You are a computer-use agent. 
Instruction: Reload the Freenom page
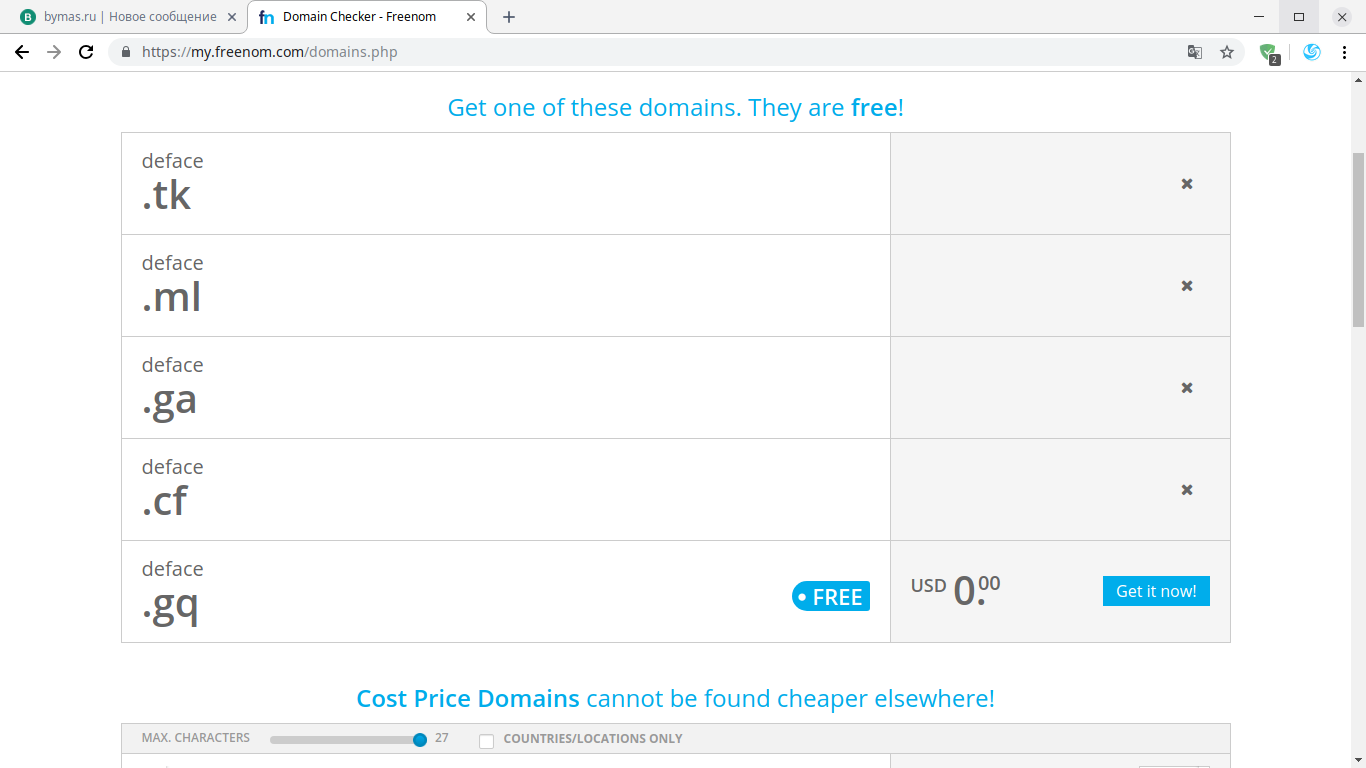(x=86, y=52)
